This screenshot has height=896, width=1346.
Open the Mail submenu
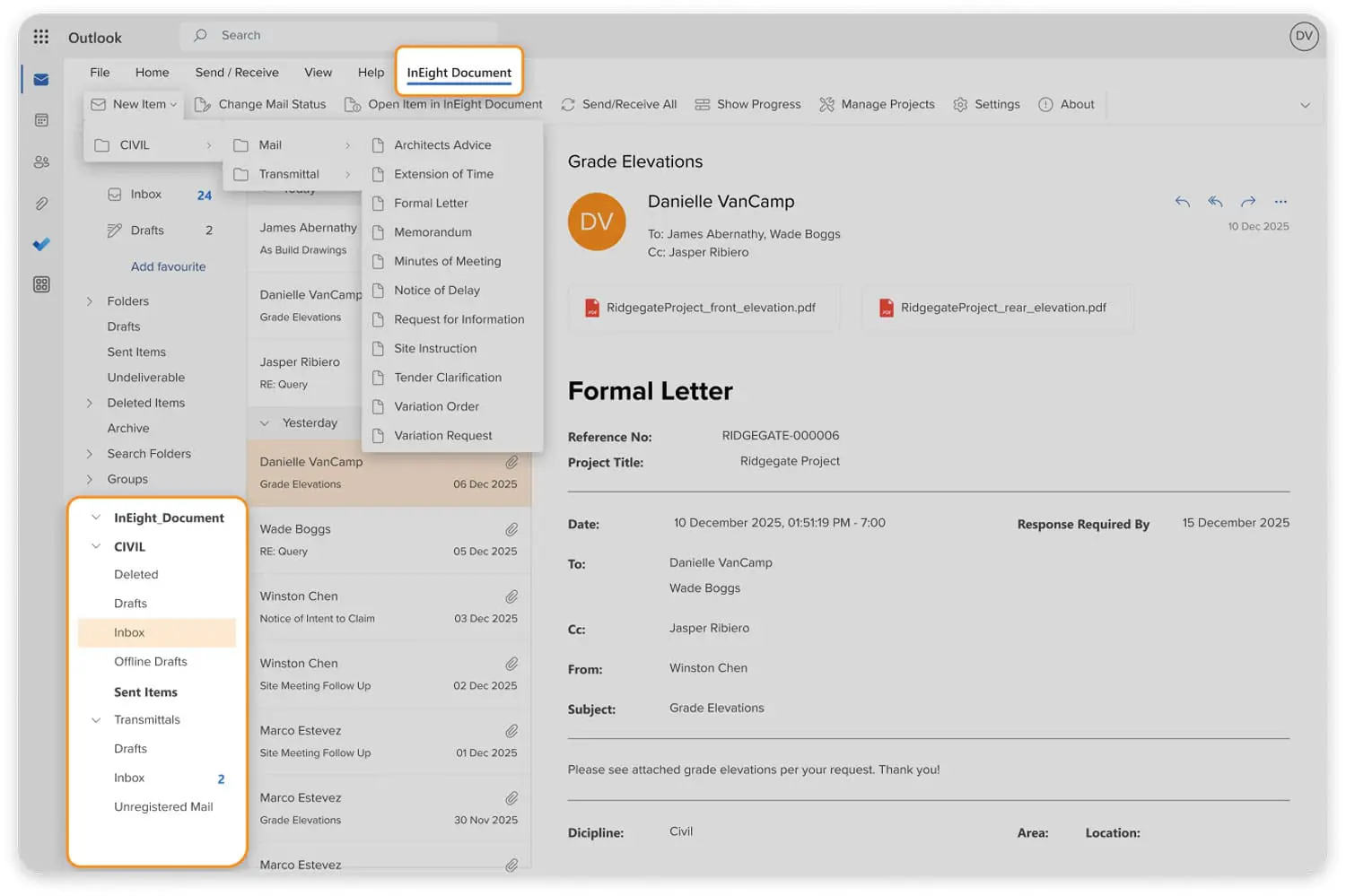(292, 145)
